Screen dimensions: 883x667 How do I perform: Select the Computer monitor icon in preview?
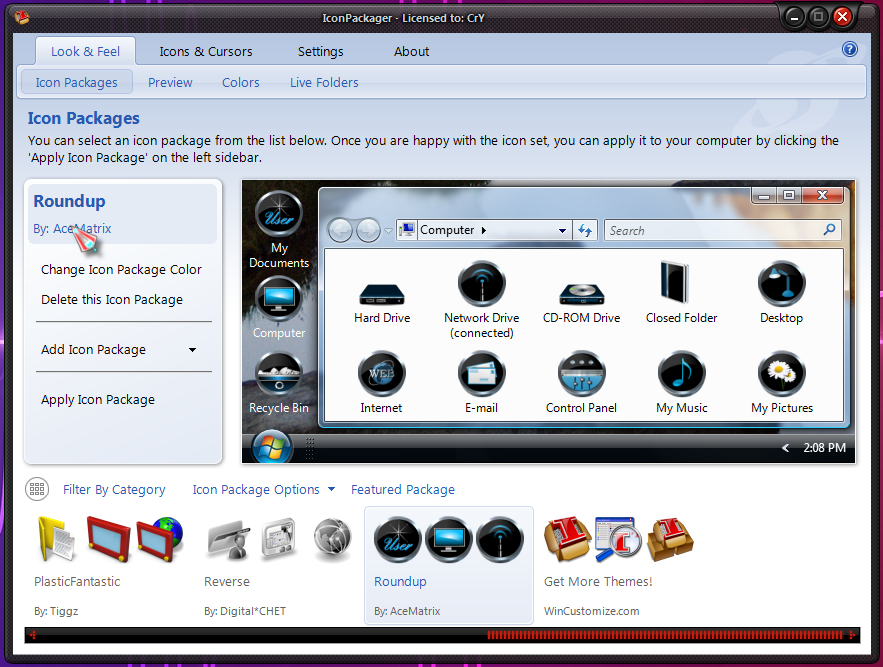(279, 299)
